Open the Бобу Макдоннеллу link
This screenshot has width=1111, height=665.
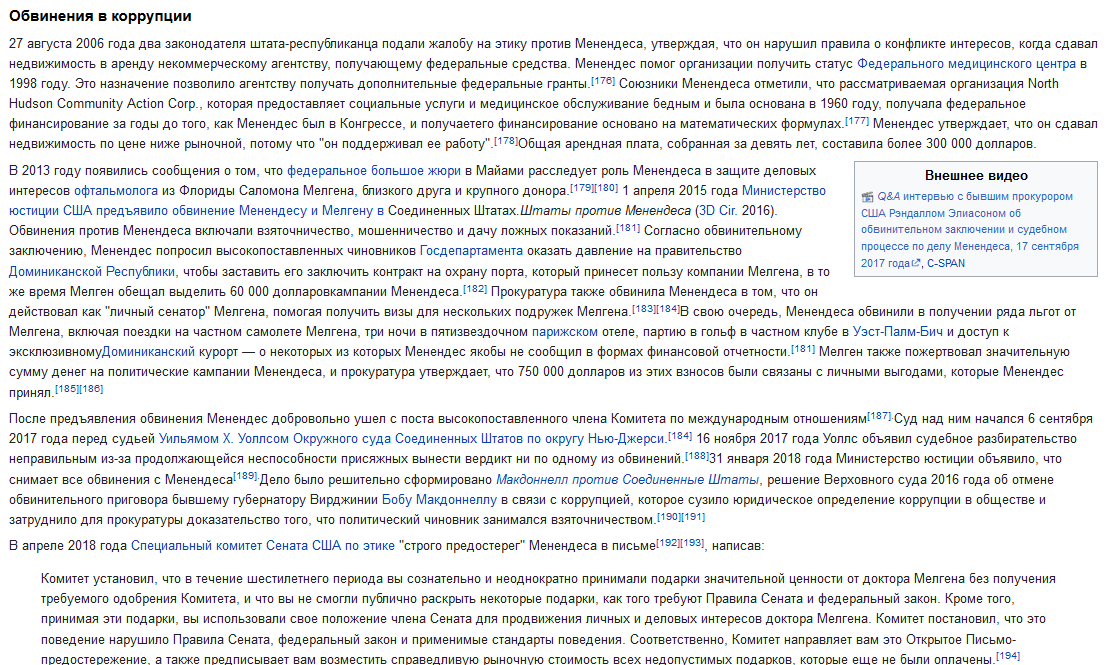(x=439, y=499)
